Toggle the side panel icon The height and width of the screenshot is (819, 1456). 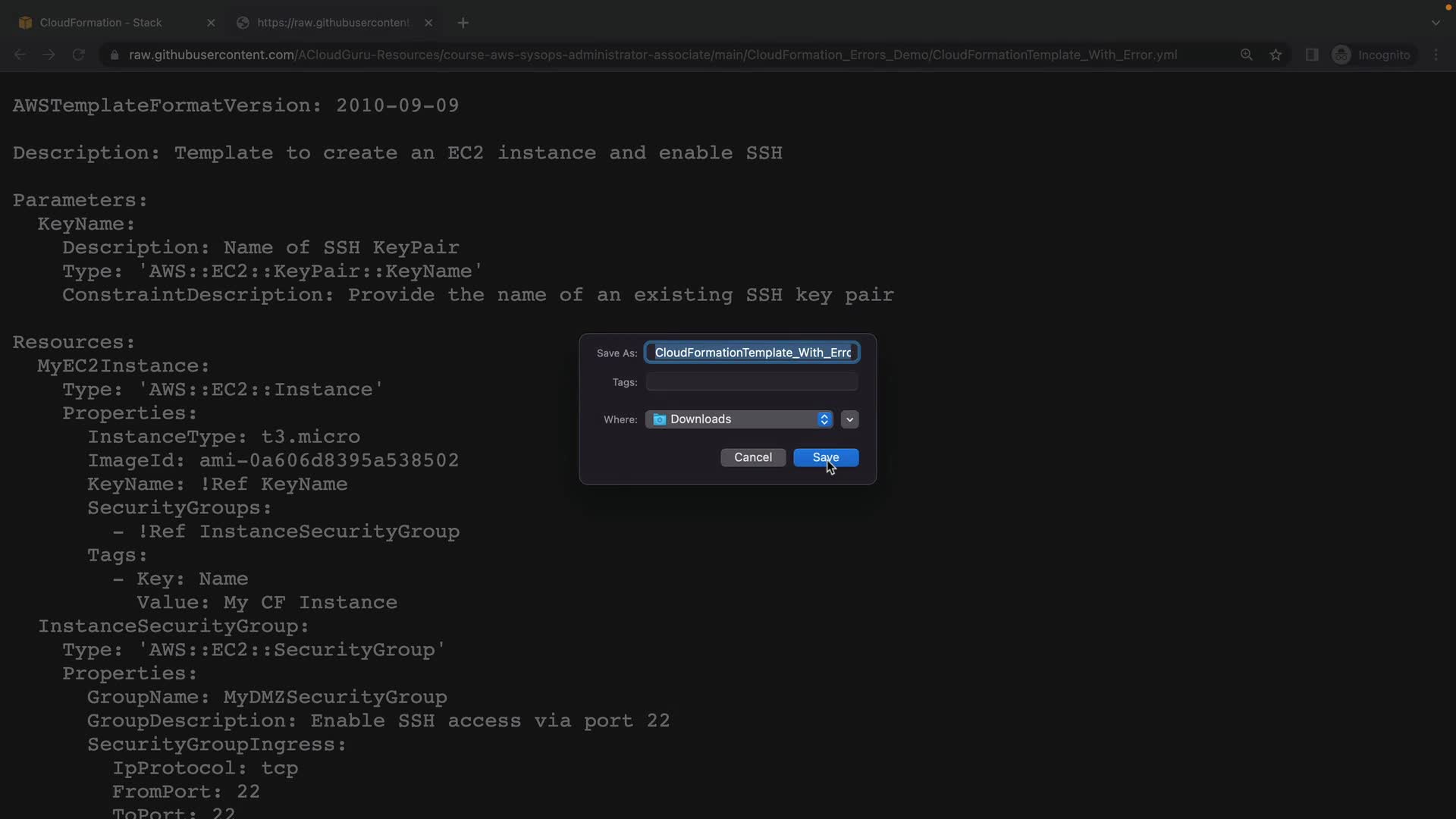1311,55
